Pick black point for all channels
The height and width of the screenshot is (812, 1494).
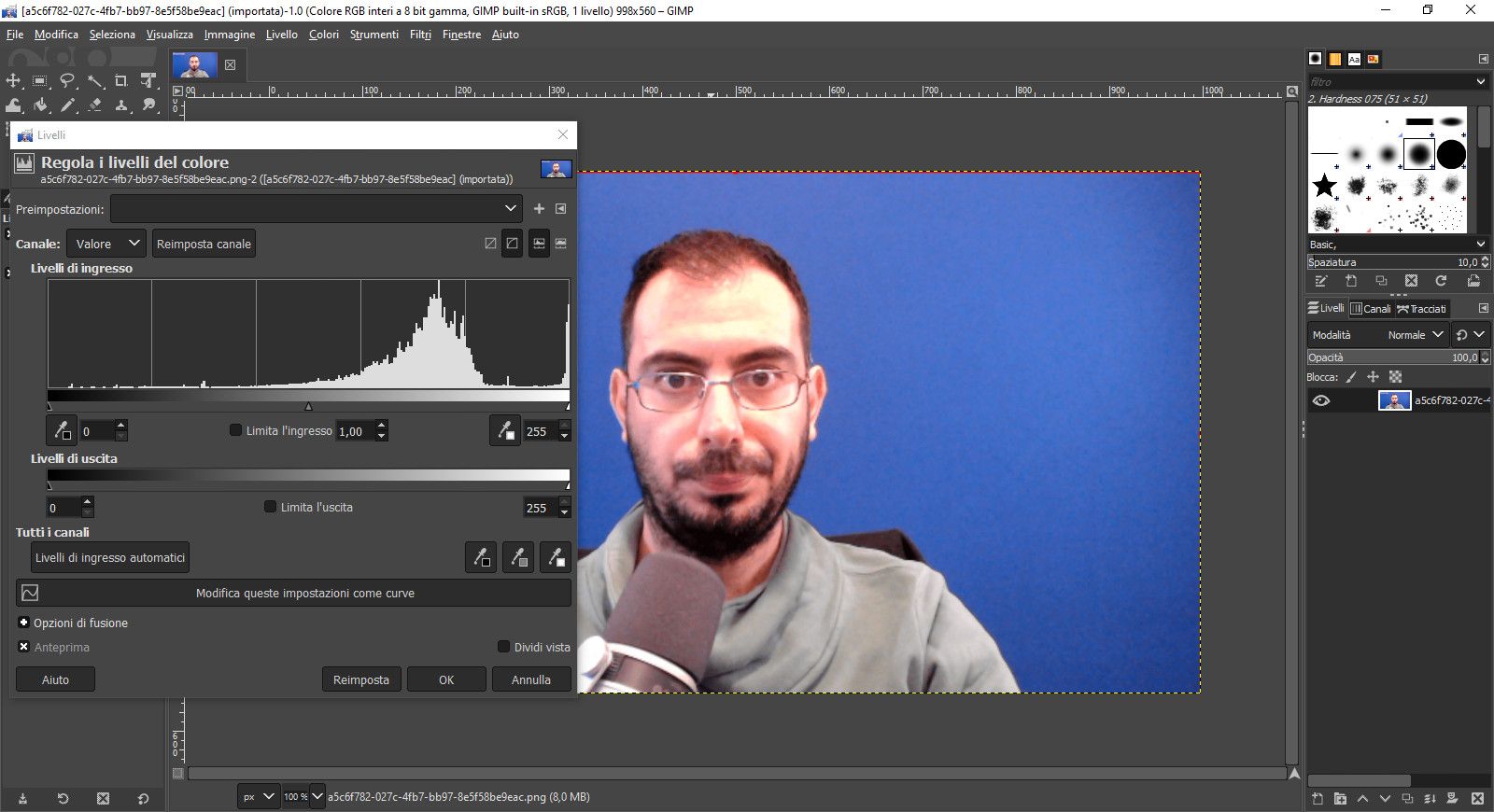click(x=481, y=557)
